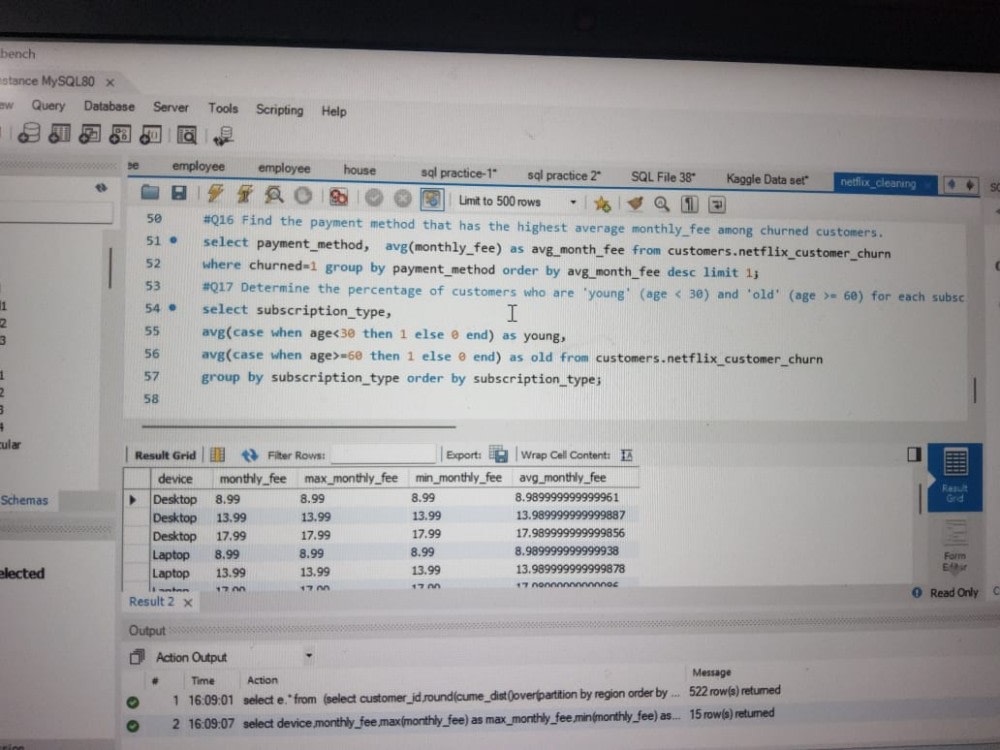Open the Limit to 500 rows dropdown
The width and height of the screenshot is (1000, 750).
point(517,202)
